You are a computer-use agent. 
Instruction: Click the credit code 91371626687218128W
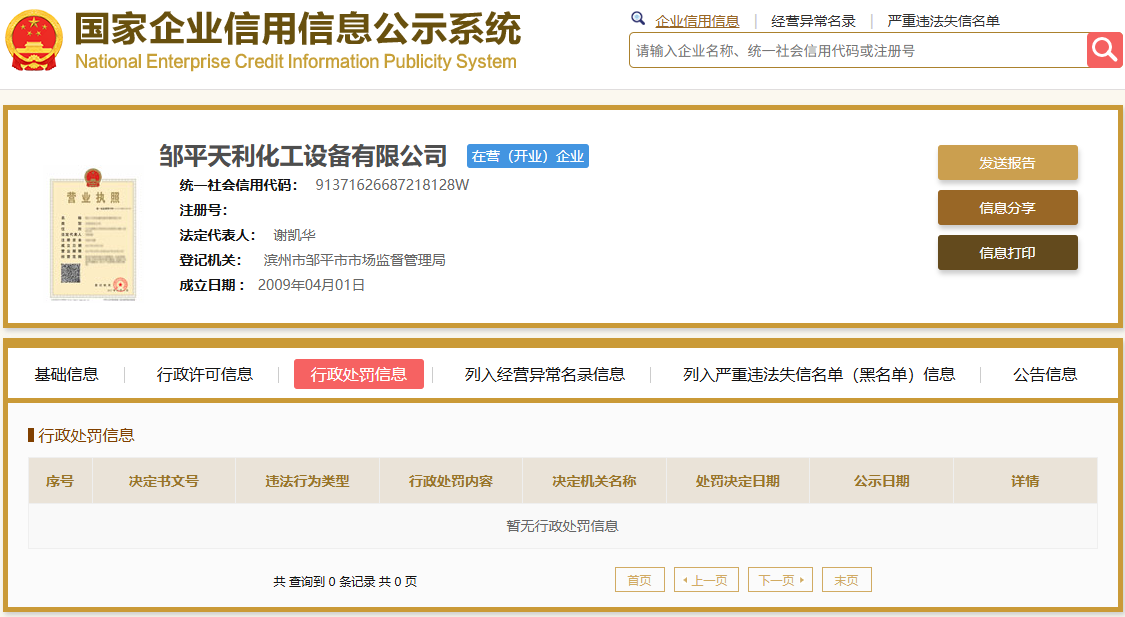[392, 185]
